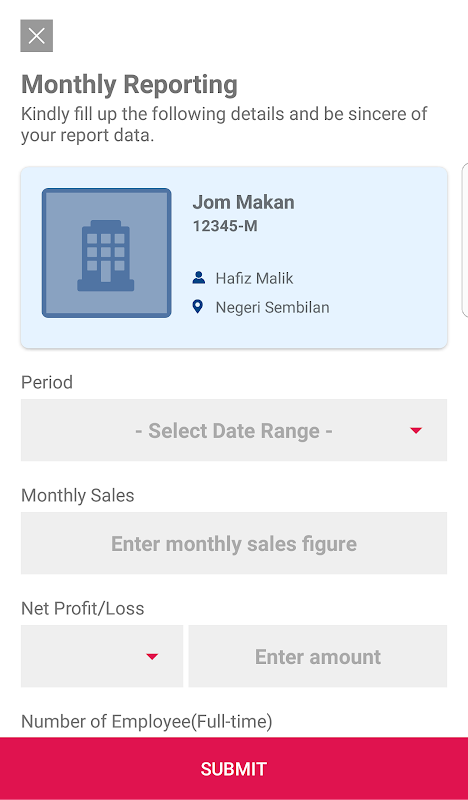Click the owner name Hafiz Malik
The image size is (468, 800).
click(255, 279)
